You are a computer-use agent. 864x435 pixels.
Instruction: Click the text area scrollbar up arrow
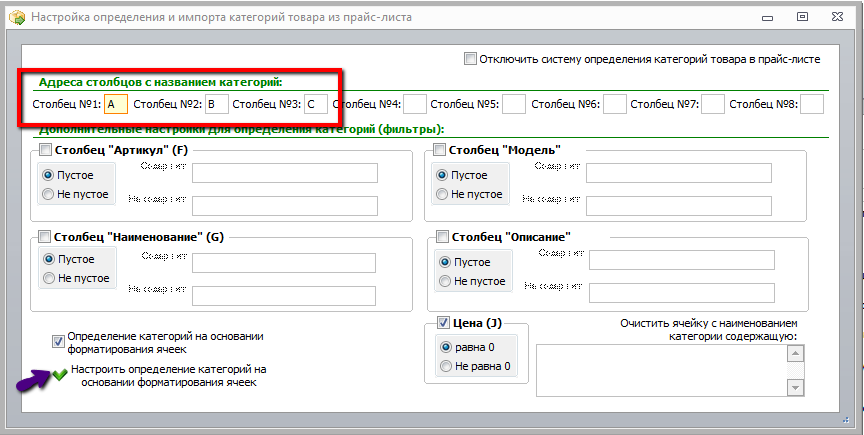coord(796,353)
